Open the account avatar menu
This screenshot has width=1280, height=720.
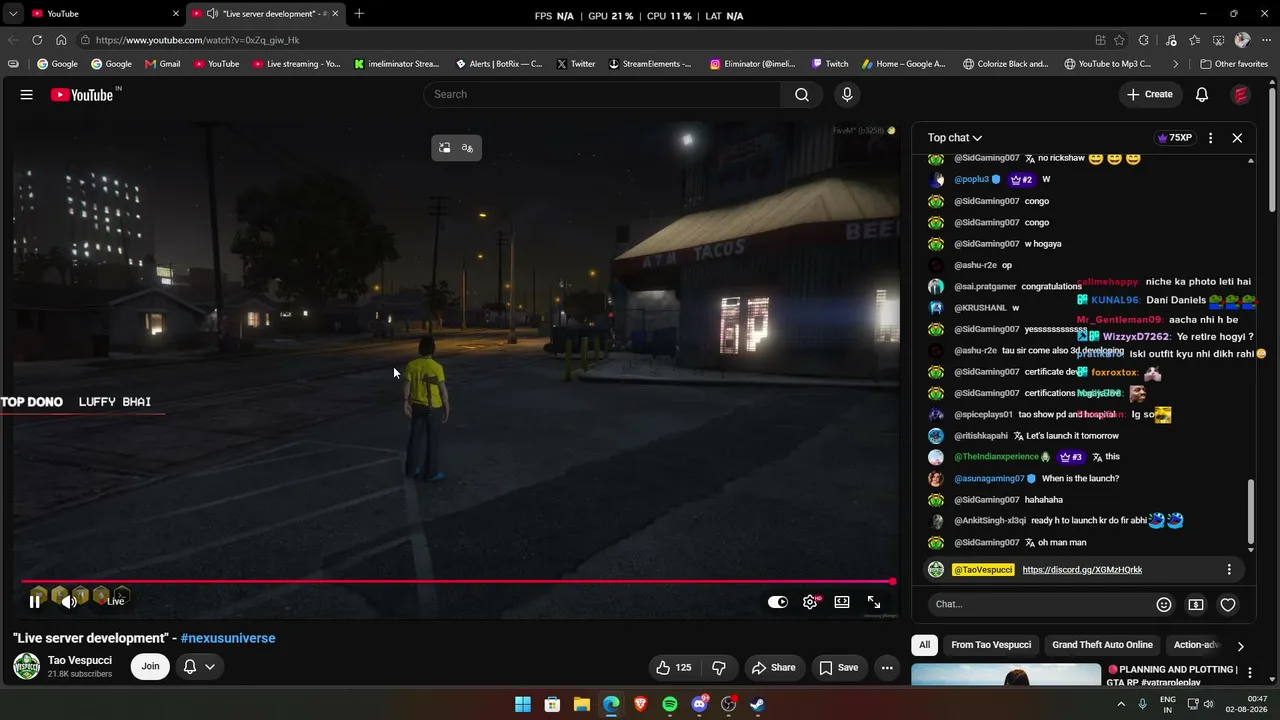(1241, 94)
